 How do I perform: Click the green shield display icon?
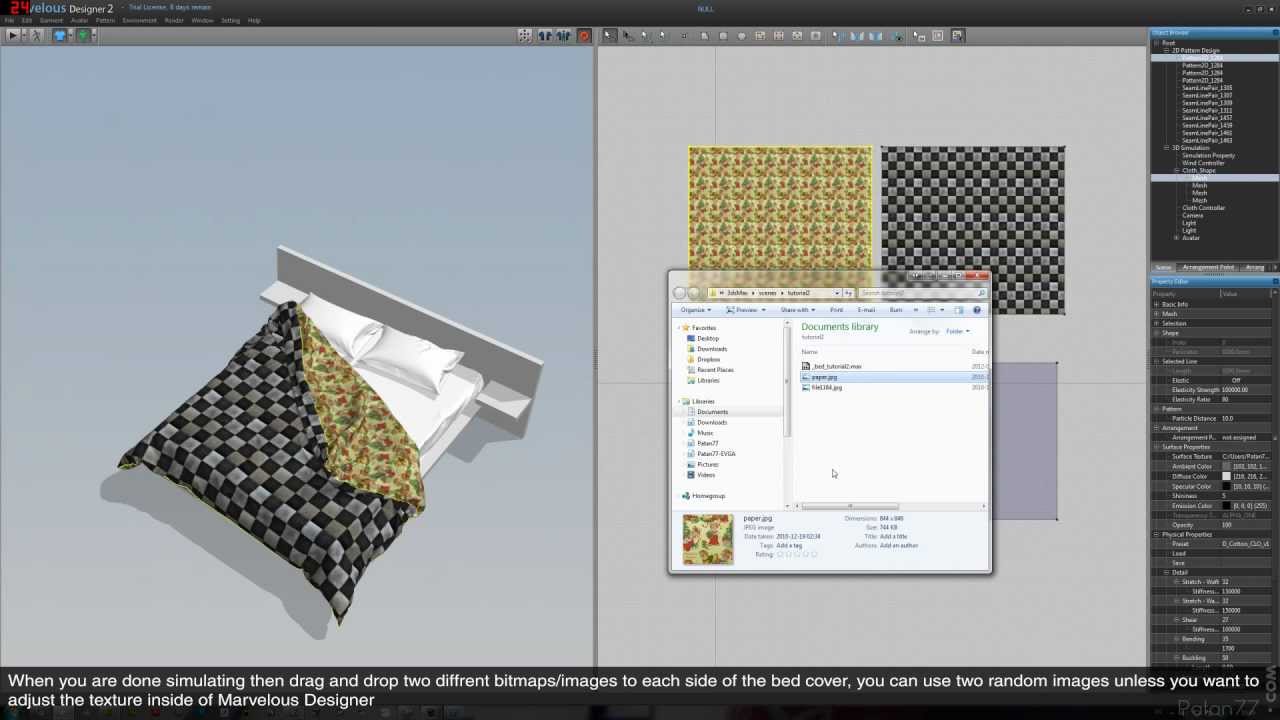tap(83, 35)
